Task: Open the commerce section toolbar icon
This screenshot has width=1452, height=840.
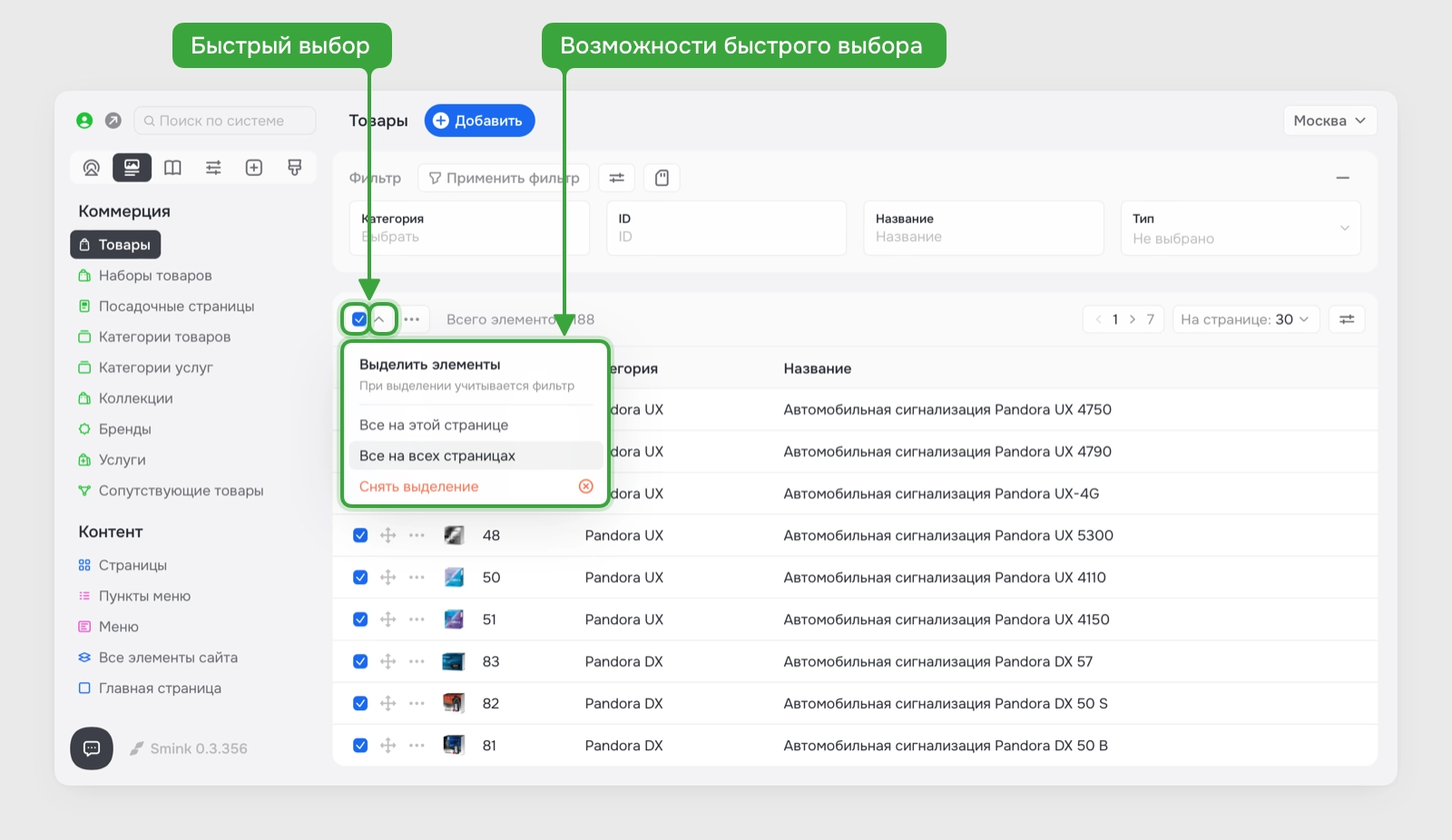Action: (132, 168)
